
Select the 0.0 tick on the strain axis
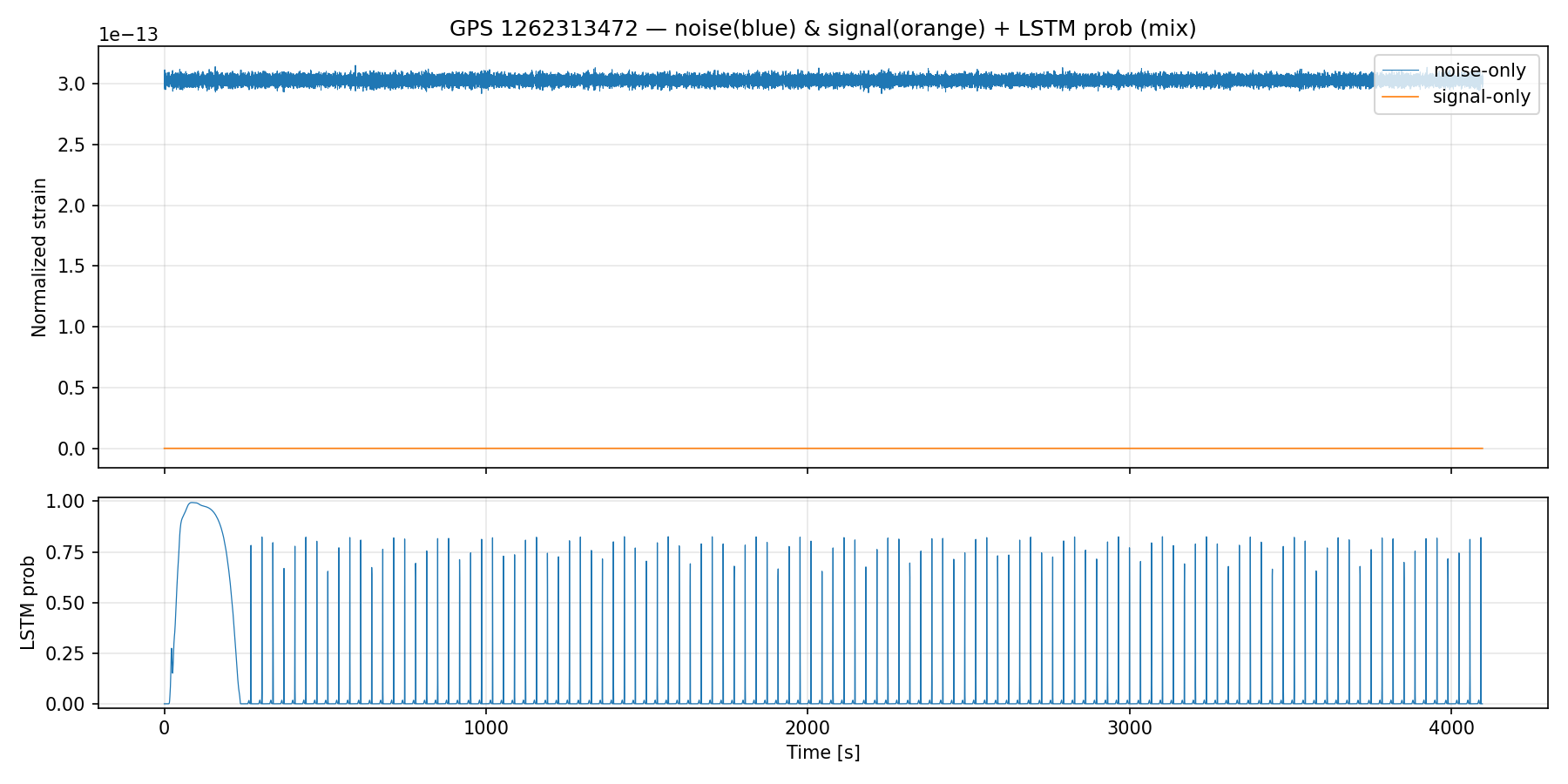point(71,449)
